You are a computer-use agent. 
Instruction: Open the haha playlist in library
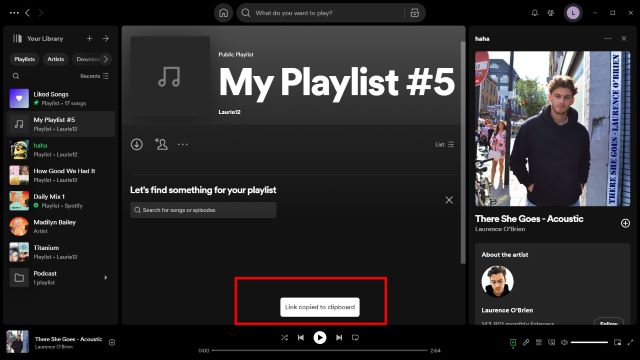[x=61, y=150]
